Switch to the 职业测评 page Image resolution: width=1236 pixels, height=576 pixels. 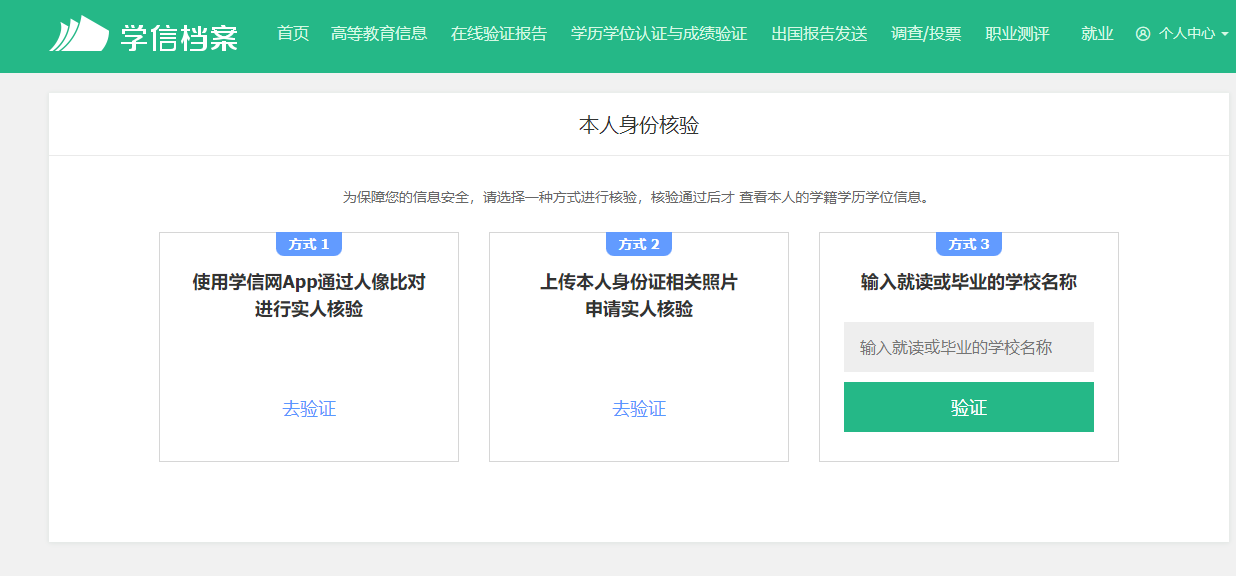coord(1017,34)
